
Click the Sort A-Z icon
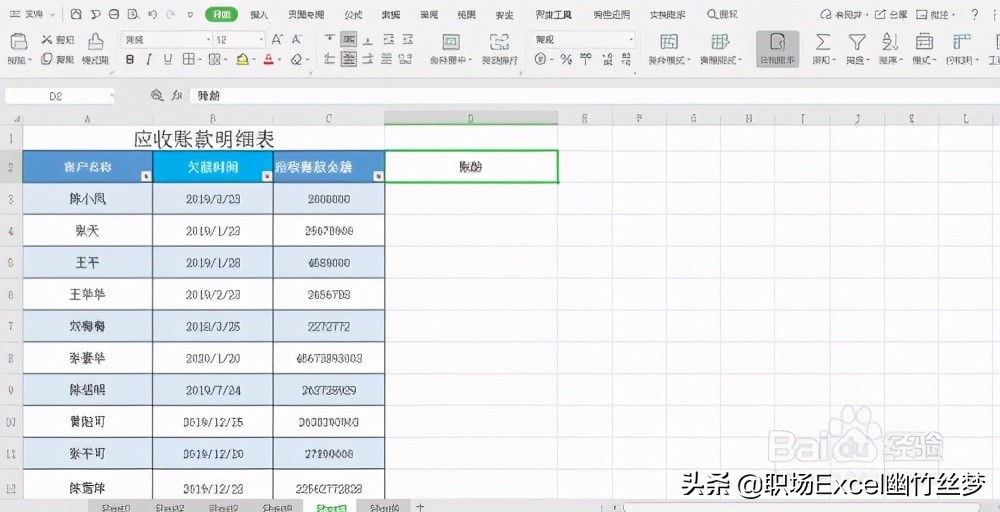pos(890,43)
